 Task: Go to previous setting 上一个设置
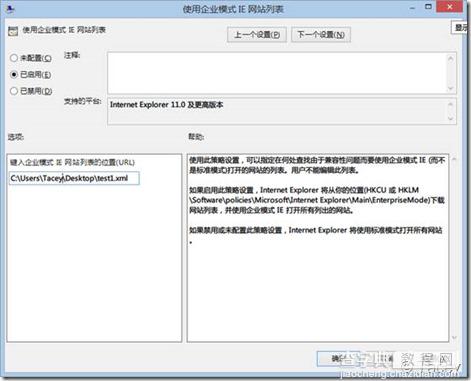tap(257, 34)
